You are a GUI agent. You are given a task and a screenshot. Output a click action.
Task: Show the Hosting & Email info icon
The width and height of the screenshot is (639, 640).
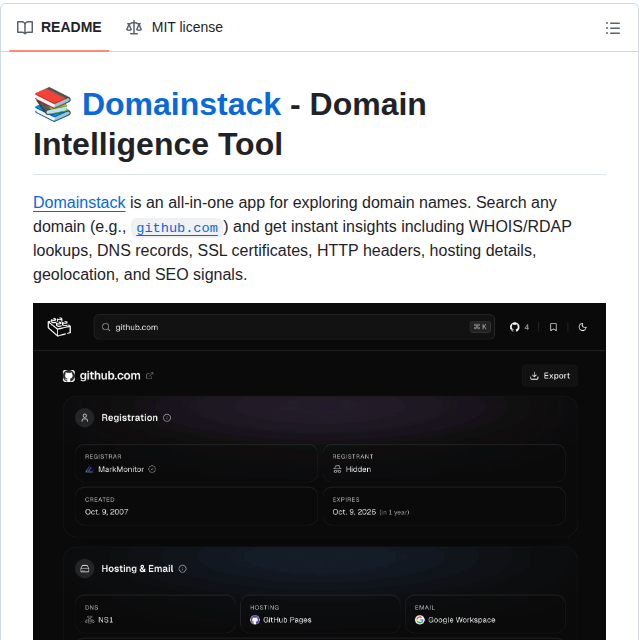(183, 569)
